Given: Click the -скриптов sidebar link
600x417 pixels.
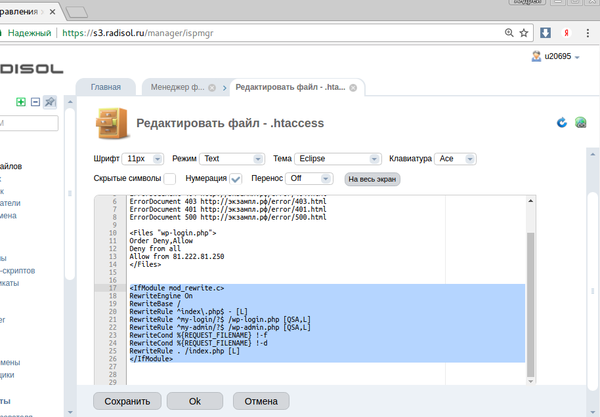Looking at the screenshot, I should click(x=18, y=271).
